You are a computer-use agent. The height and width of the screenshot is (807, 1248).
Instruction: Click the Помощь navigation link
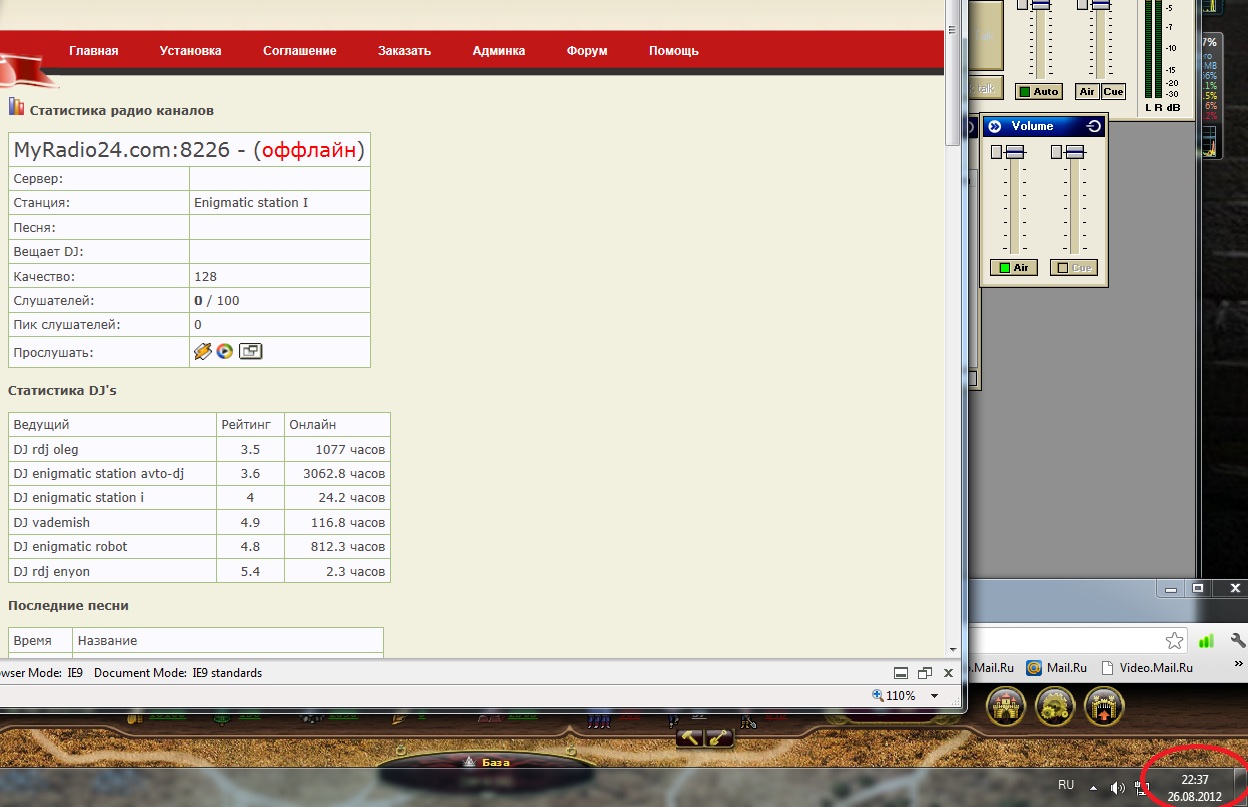[x=673, y=51]
